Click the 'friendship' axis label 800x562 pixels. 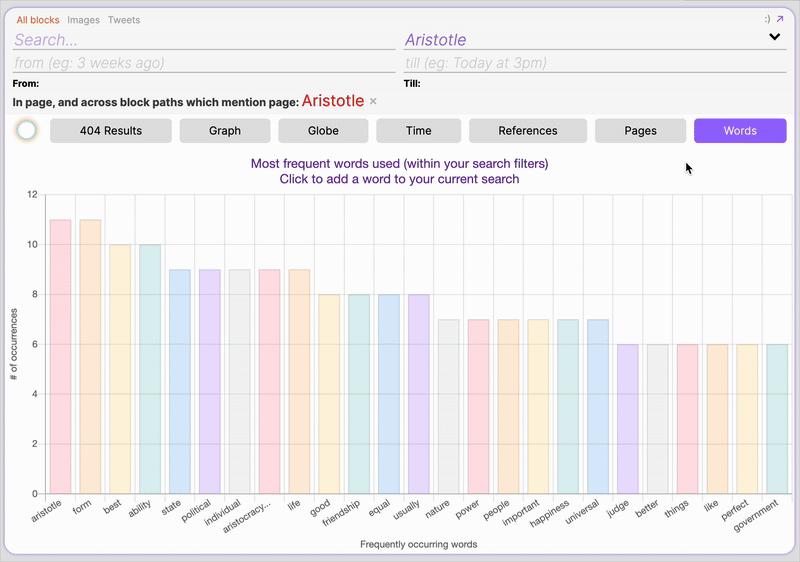click(x=341, y=513)
